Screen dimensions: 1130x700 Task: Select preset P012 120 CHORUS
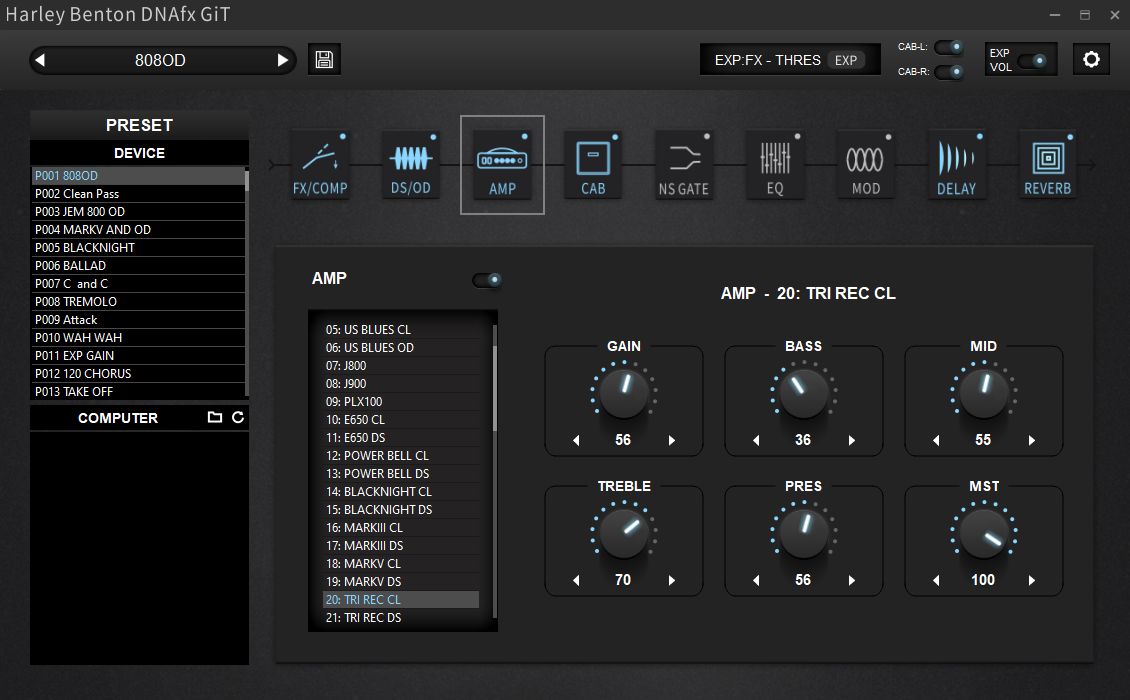coord(138,374)
